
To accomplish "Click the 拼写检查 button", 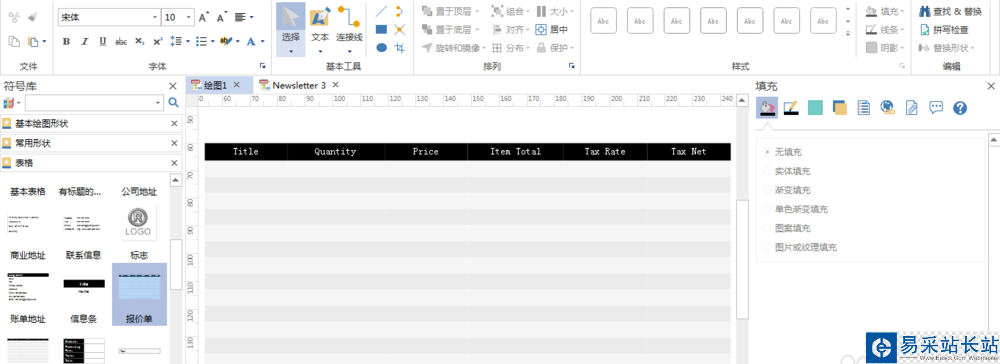I will coord(944,29).
